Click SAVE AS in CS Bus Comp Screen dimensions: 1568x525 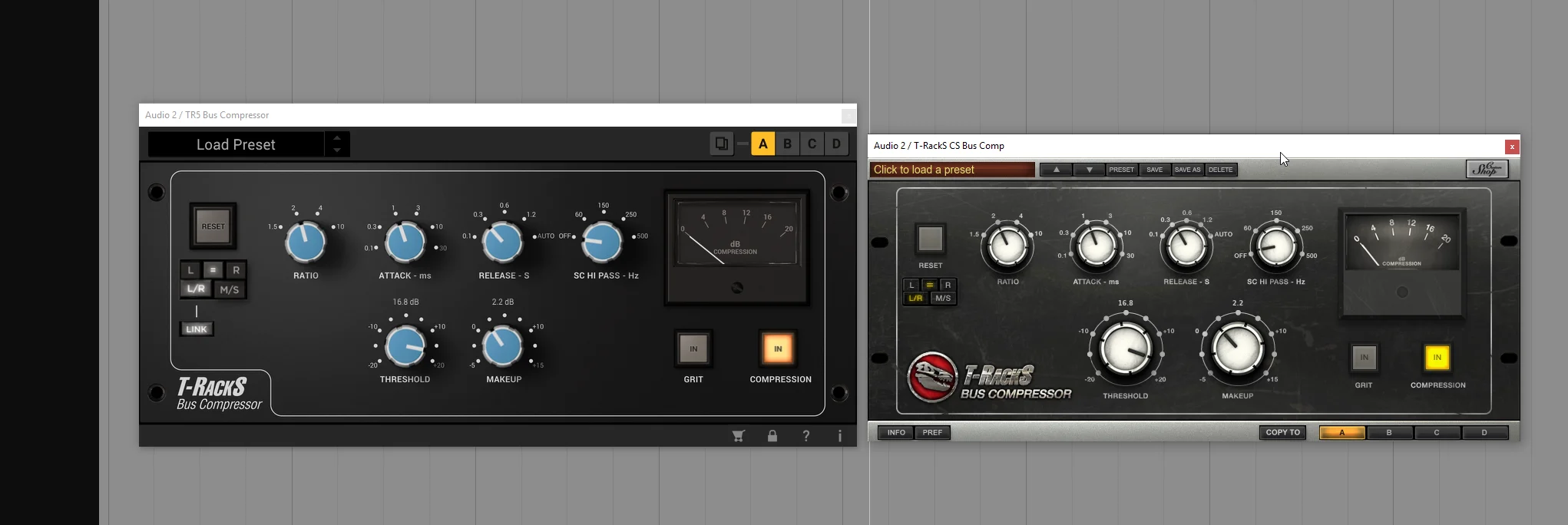[x=1188, y=170]
